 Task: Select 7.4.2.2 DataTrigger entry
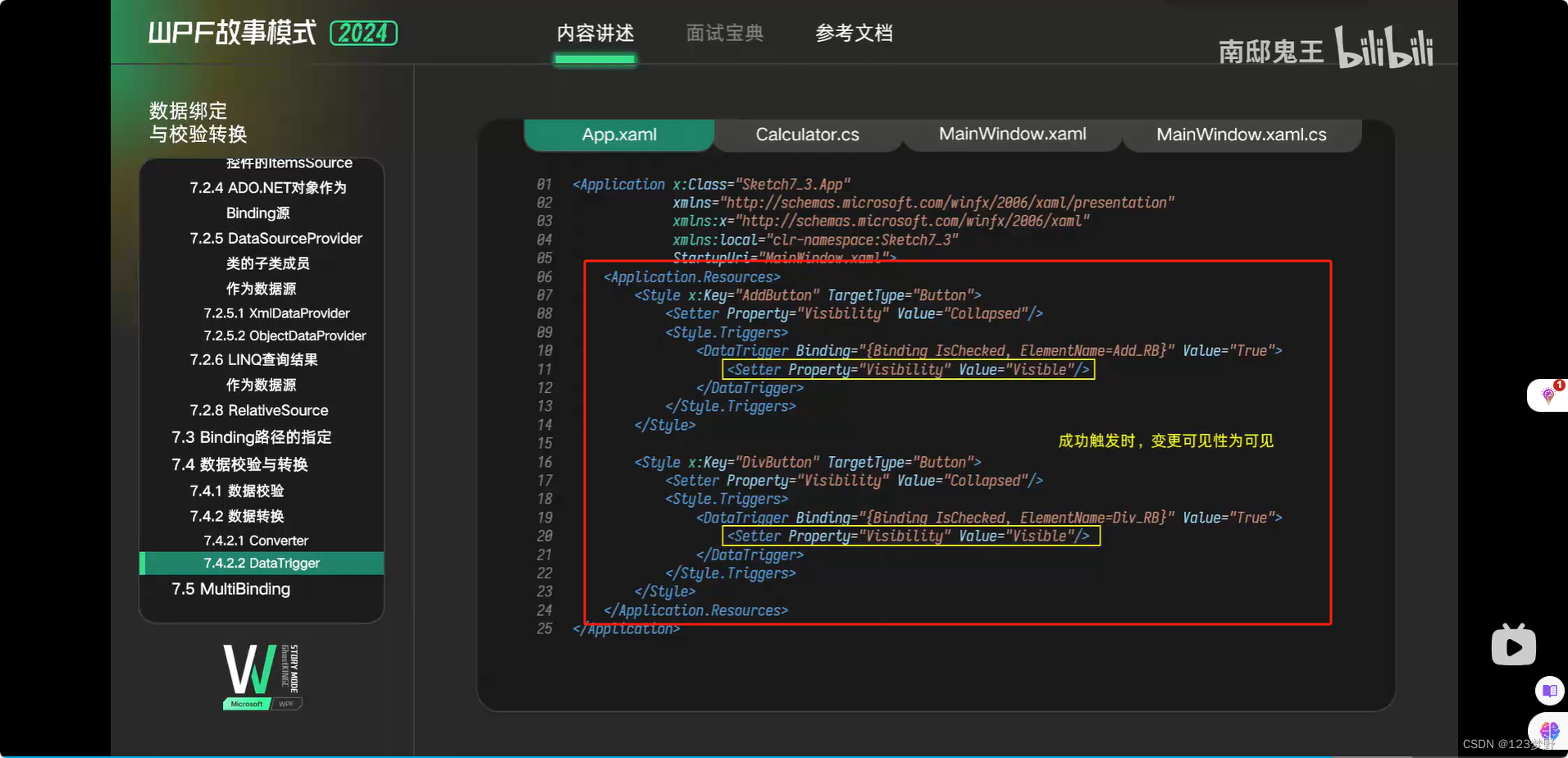(262, 563)
